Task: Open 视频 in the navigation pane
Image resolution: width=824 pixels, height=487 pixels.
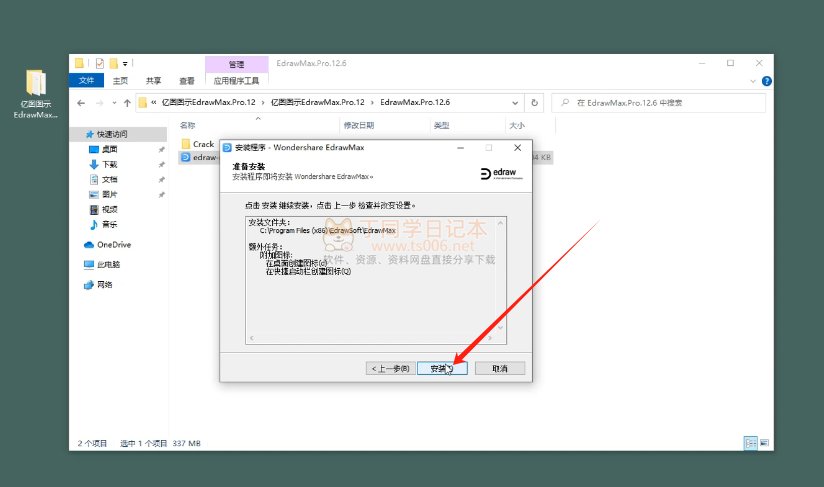Action: (109, 209)
